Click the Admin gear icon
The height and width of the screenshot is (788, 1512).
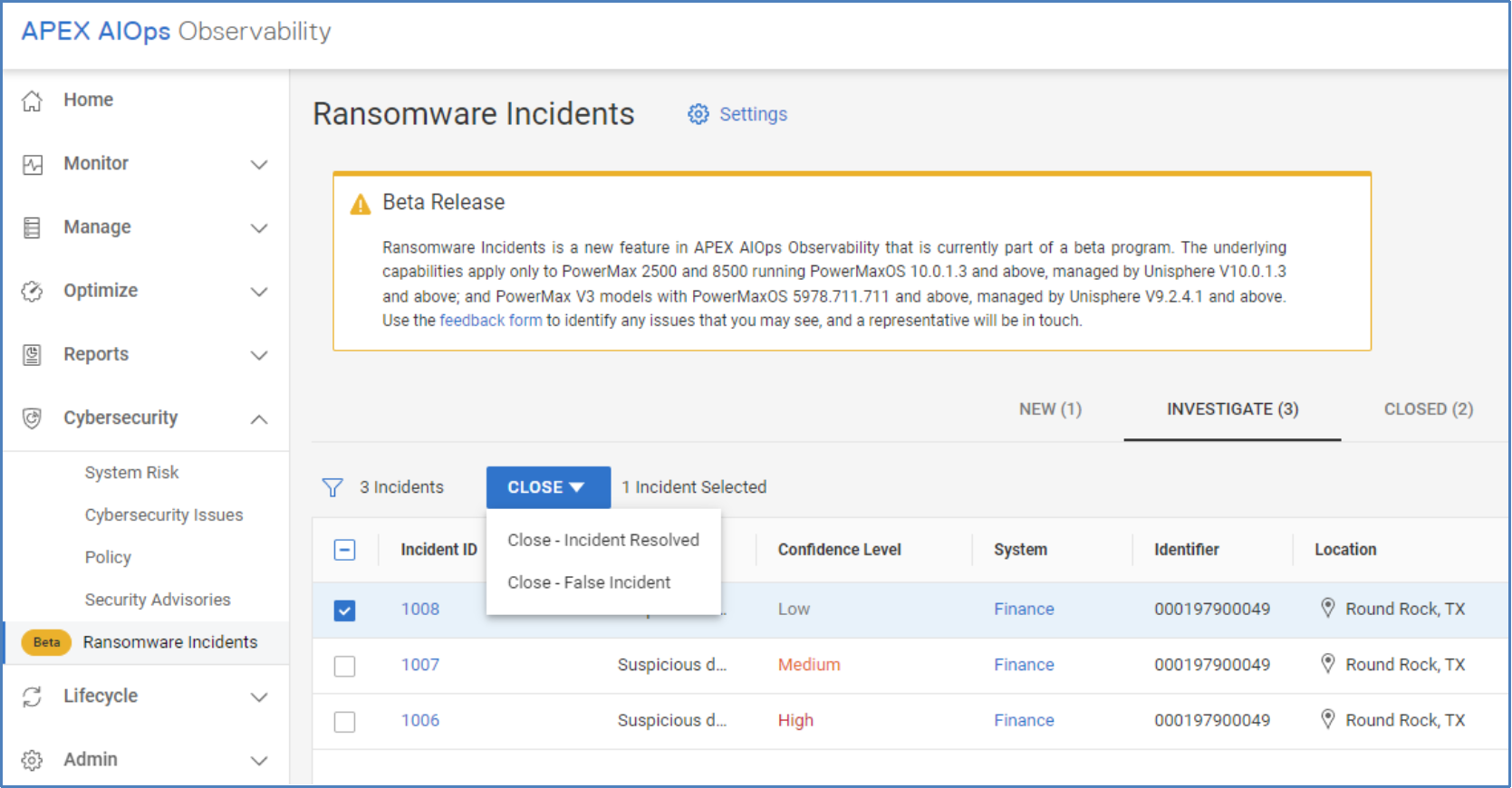click(x=32, y=760)
